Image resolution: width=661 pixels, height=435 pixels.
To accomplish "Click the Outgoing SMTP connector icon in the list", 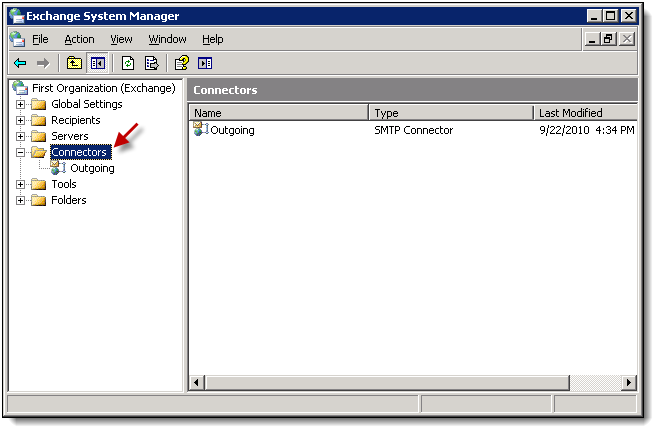I will coord(201,129).
